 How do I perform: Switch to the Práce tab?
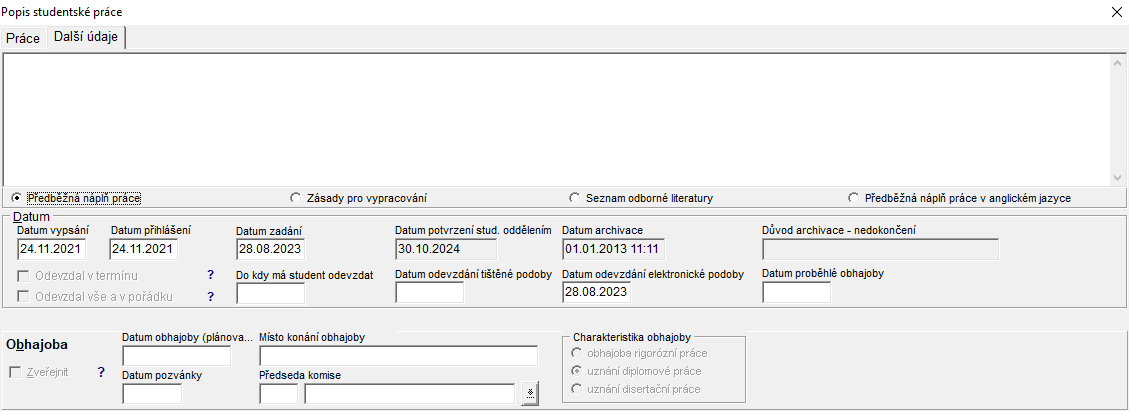click(23, 39)
